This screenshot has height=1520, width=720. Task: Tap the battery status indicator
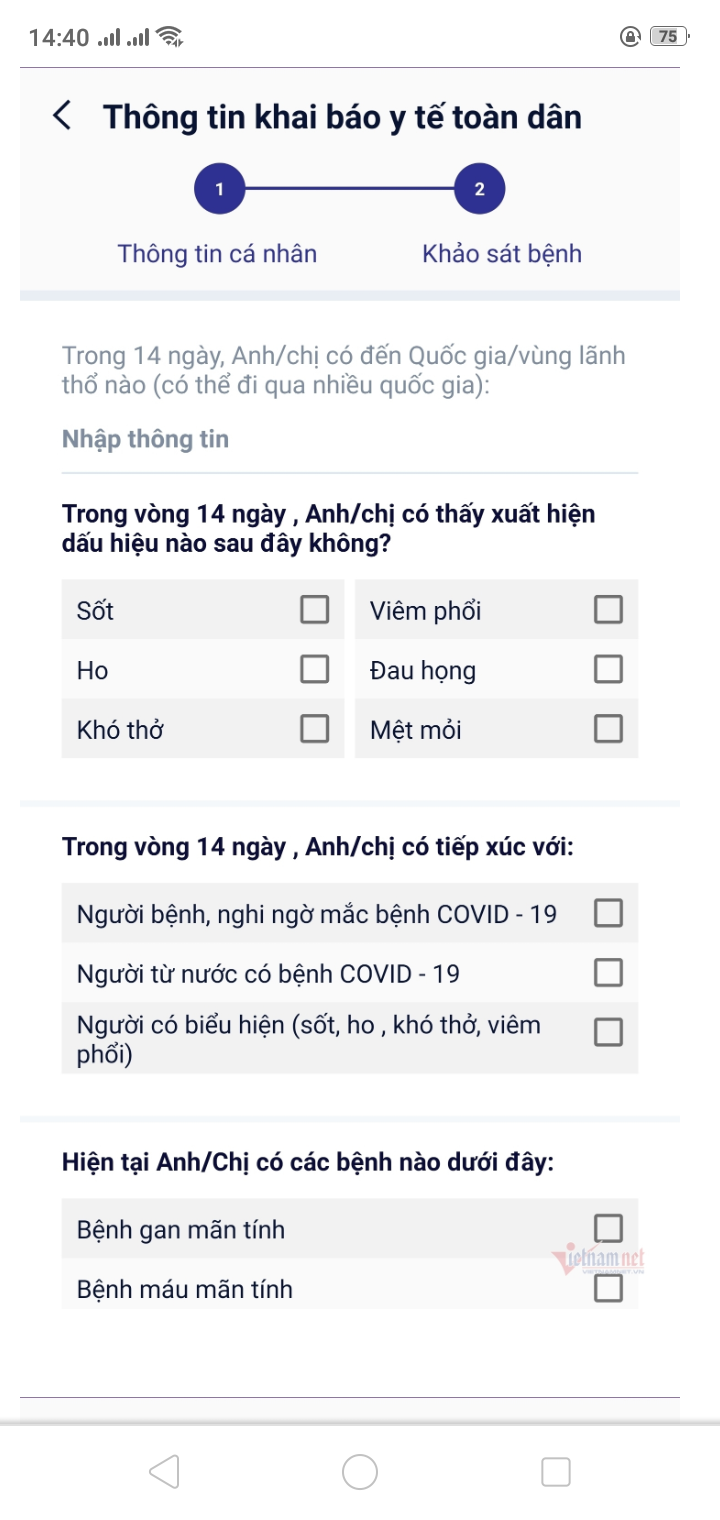(x=668, y=37)
